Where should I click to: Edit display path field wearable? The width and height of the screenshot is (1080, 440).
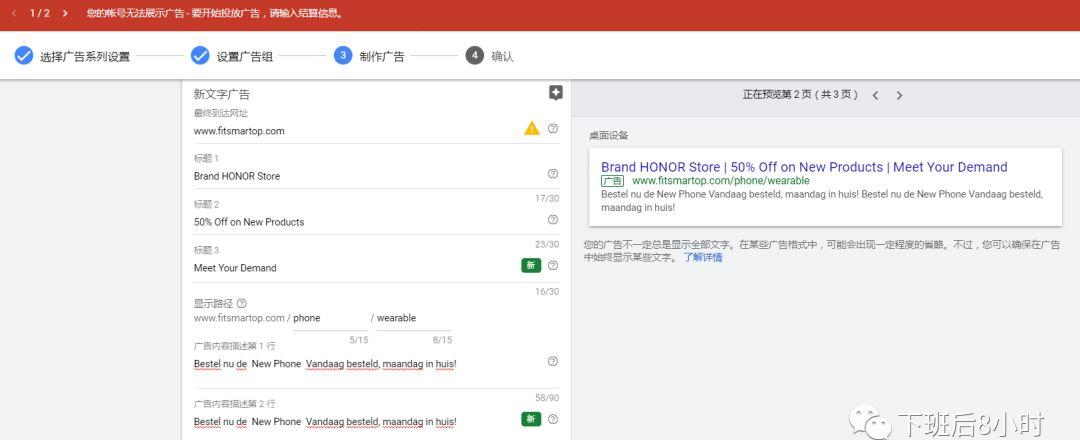click(414, 318)
